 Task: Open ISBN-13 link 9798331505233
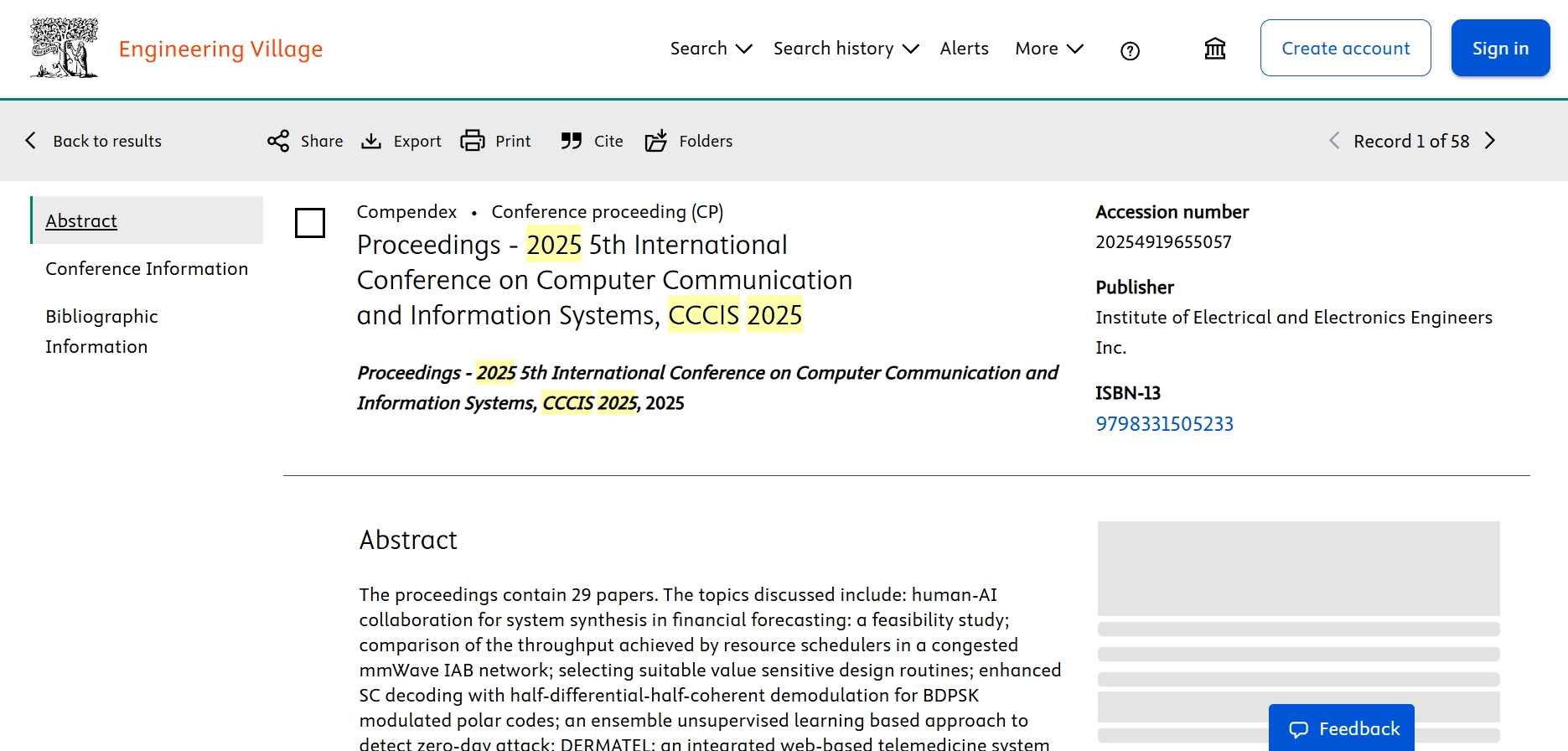tap(1164, 424)
